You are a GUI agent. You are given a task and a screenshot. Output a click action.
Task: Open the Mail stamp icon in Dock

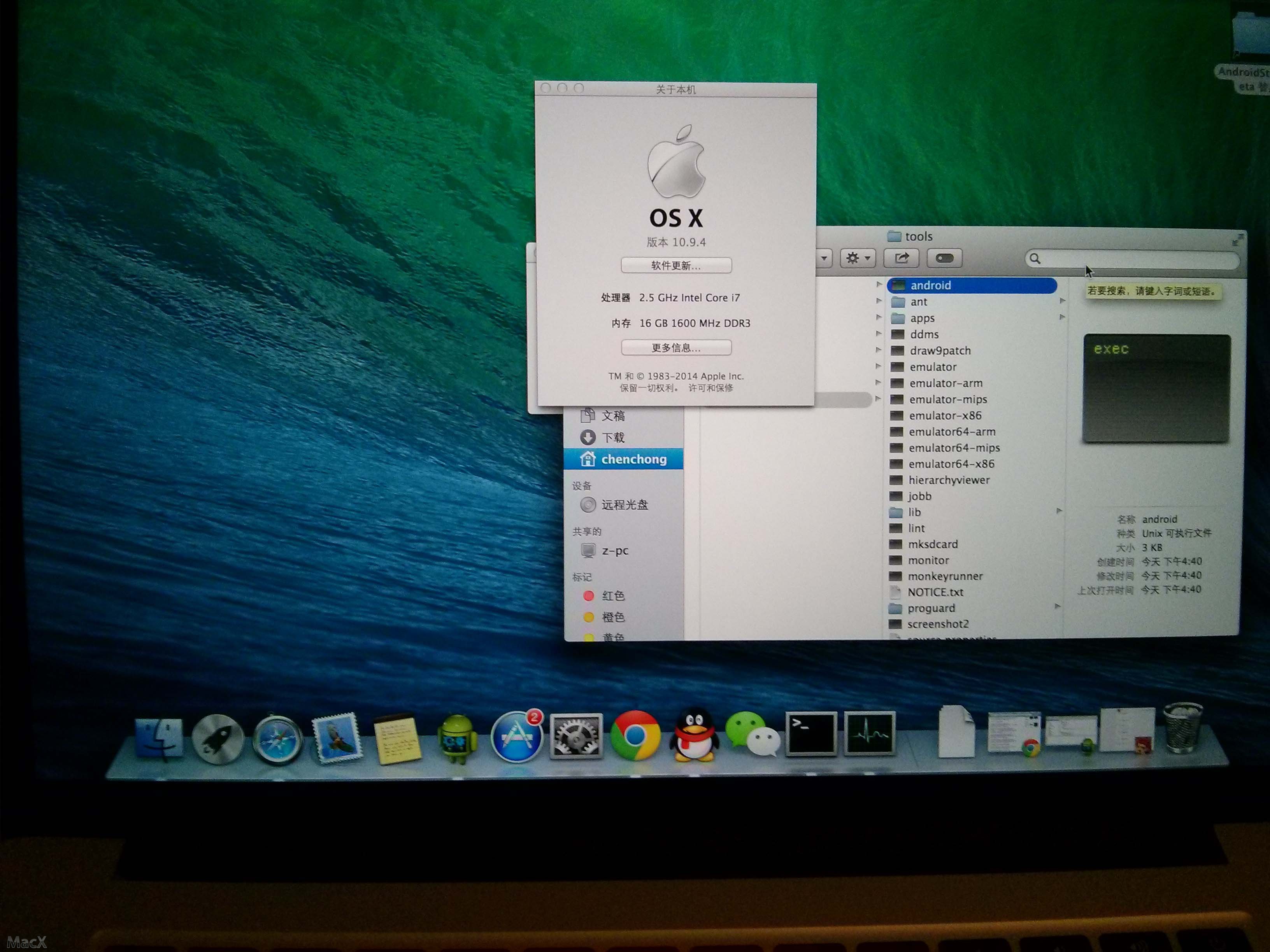pyautogui.click(x=337, y=738)
